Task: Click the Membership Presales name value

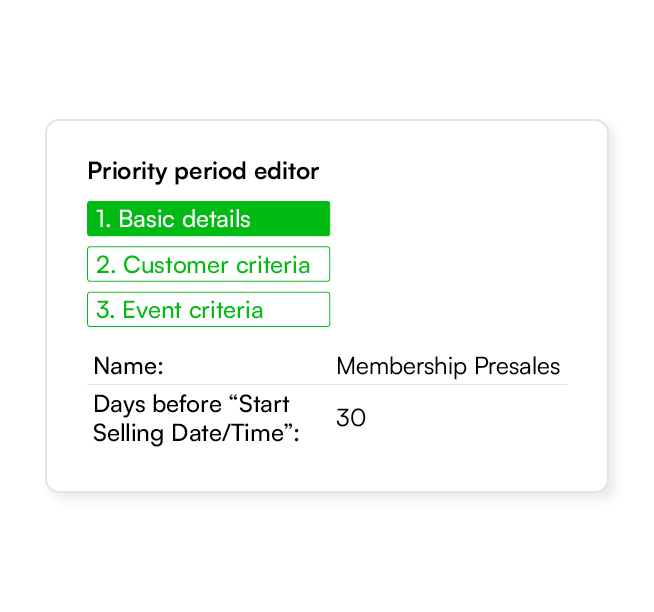Action: [x=448, y=366]
